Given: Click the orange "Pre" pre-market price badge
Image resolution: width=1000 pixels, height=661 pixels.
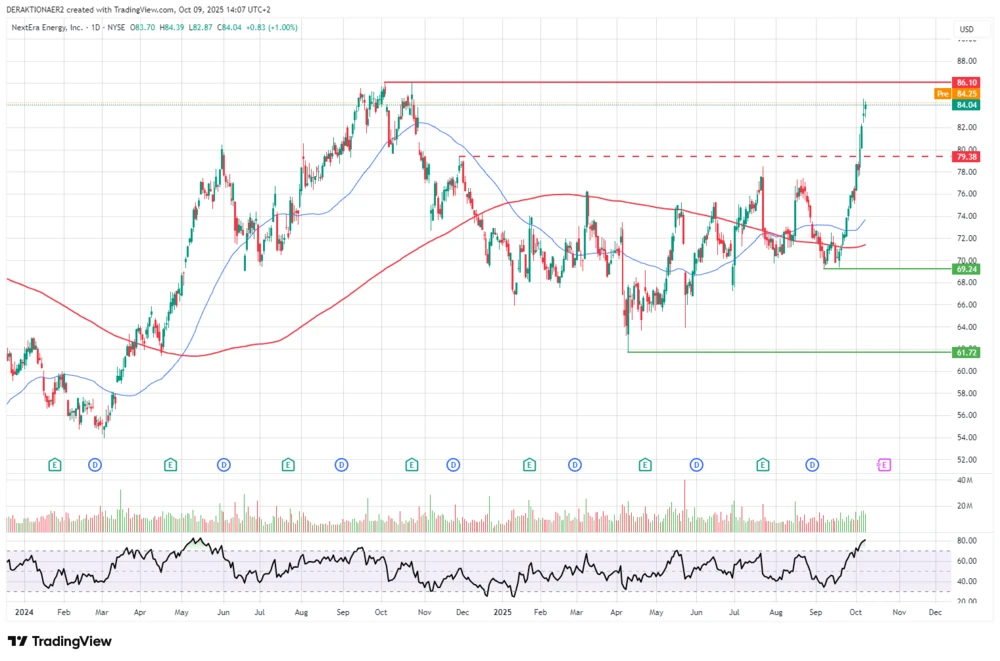Looking at the screenshot, I should click(x=941, y=93).
